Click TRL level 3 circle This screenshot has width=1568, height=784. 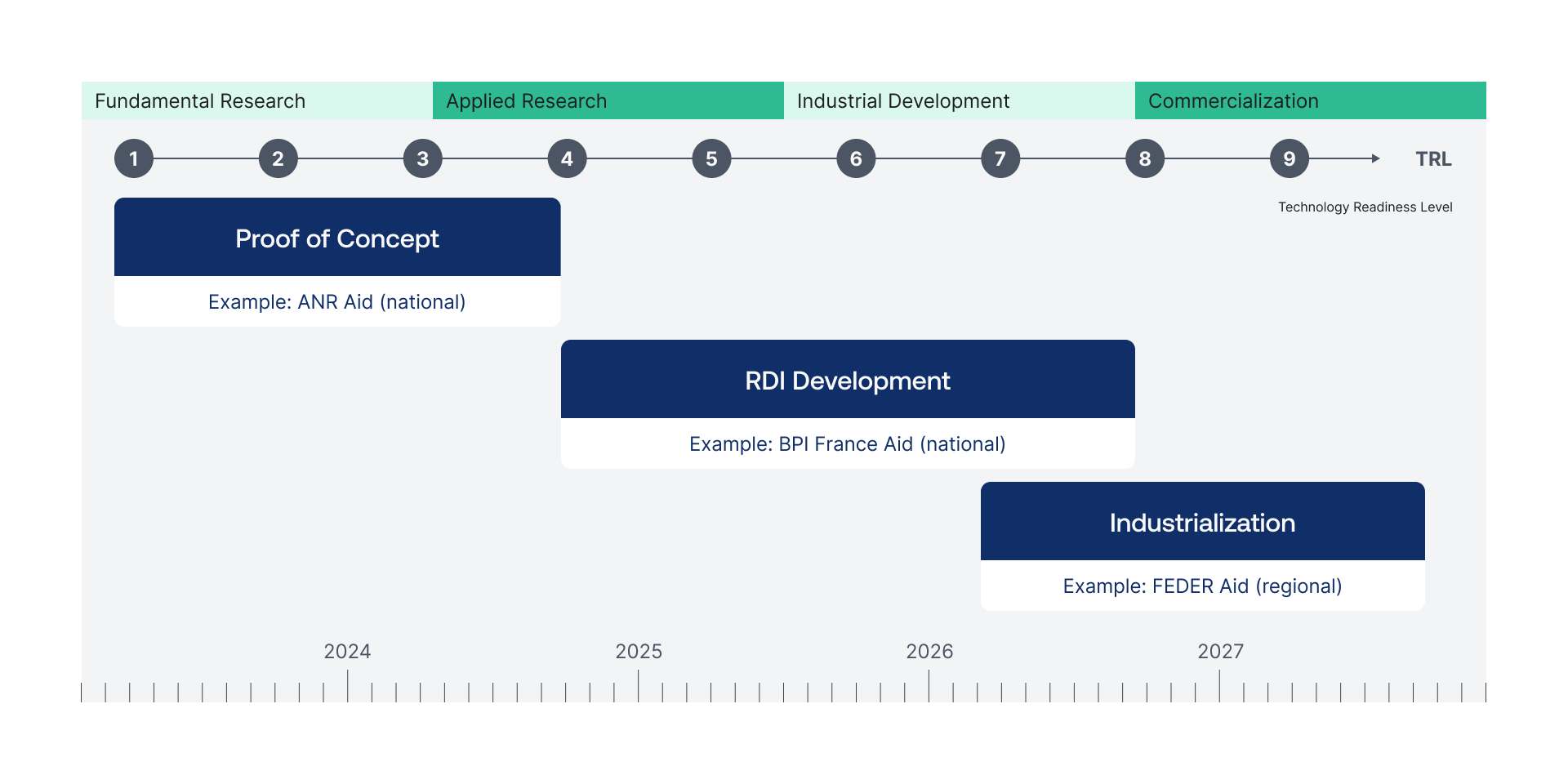(423, 158)
